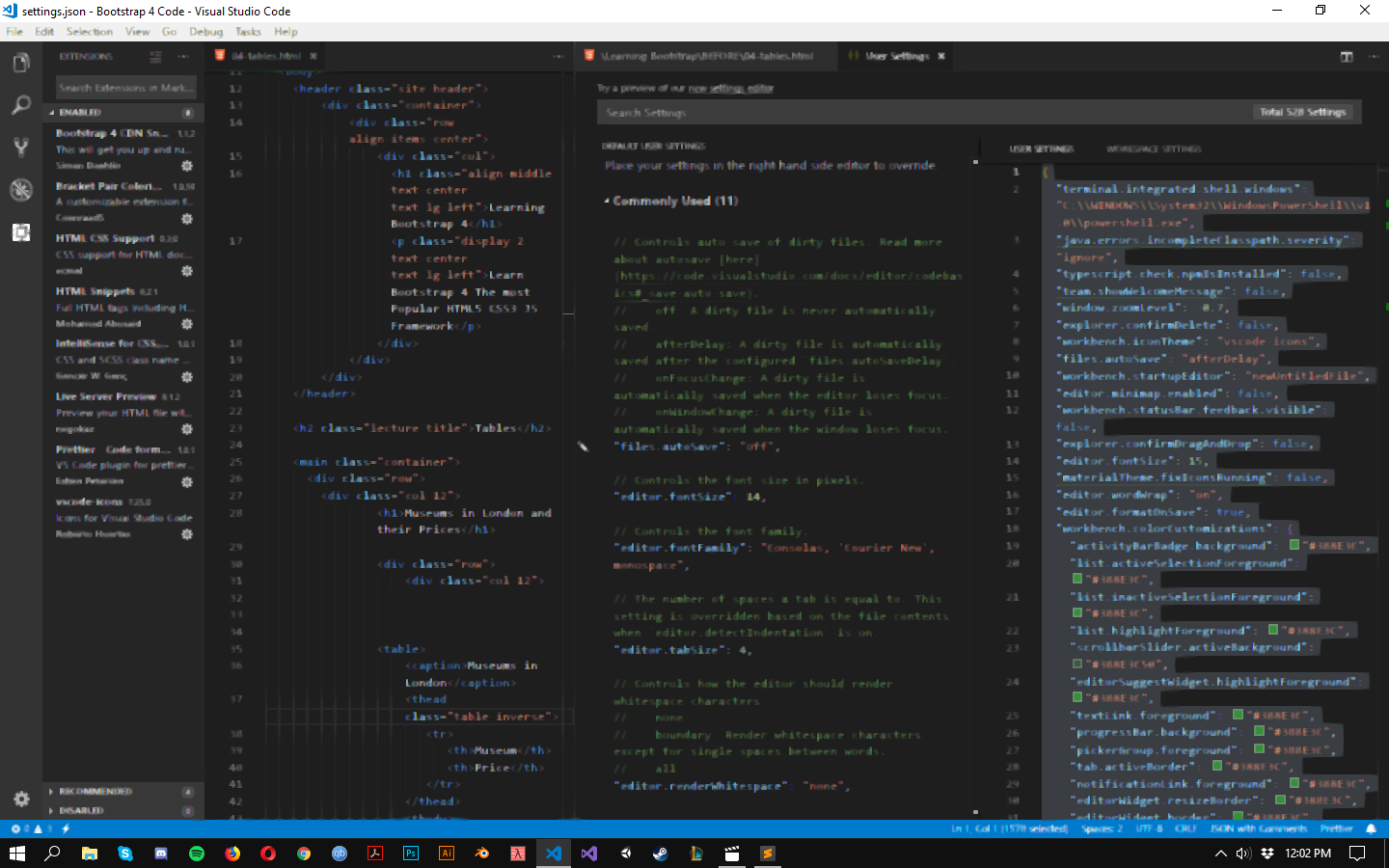Screen dimensions: 1389x868
Task: Click the lightning bolt status bar icon
Action: [66, 828]
